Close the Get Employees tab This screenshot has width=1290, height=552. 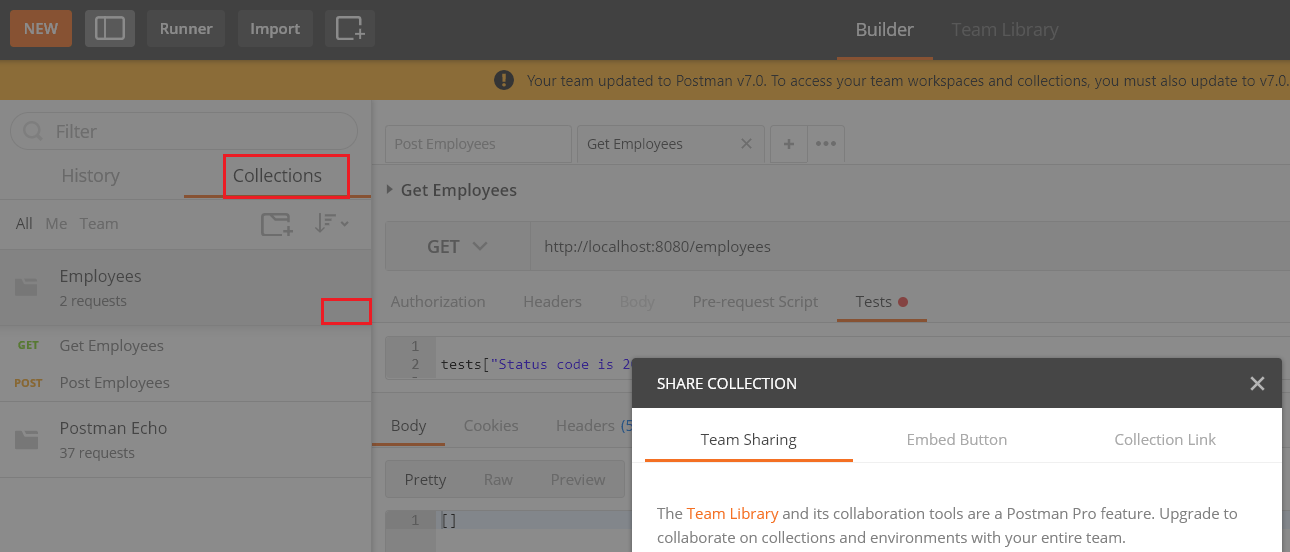click(746, 144)
